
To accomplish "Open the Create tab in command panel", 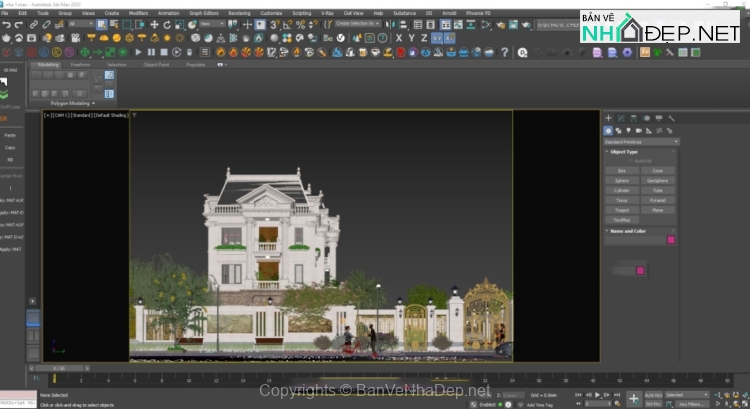I will point(608,118).
